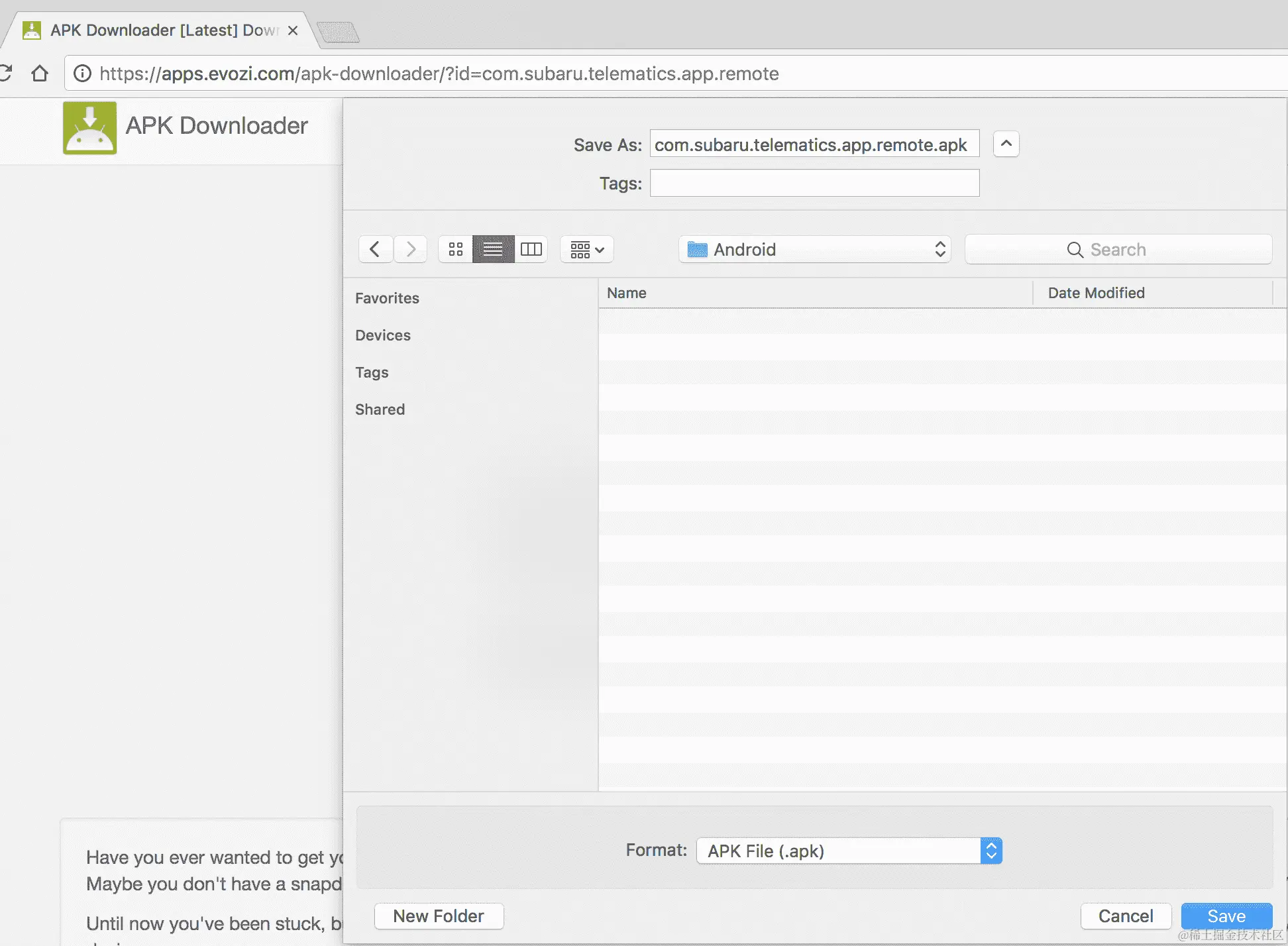This screenshot has height=946, width=1288.
Task: Cancel the save dialog
Action: (1125, 916)
